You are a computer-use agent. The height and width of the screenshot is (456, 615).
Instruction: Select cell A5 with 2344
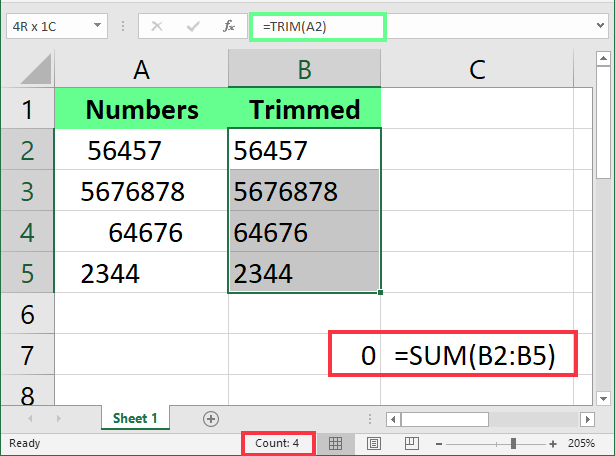tap(141, 273)
